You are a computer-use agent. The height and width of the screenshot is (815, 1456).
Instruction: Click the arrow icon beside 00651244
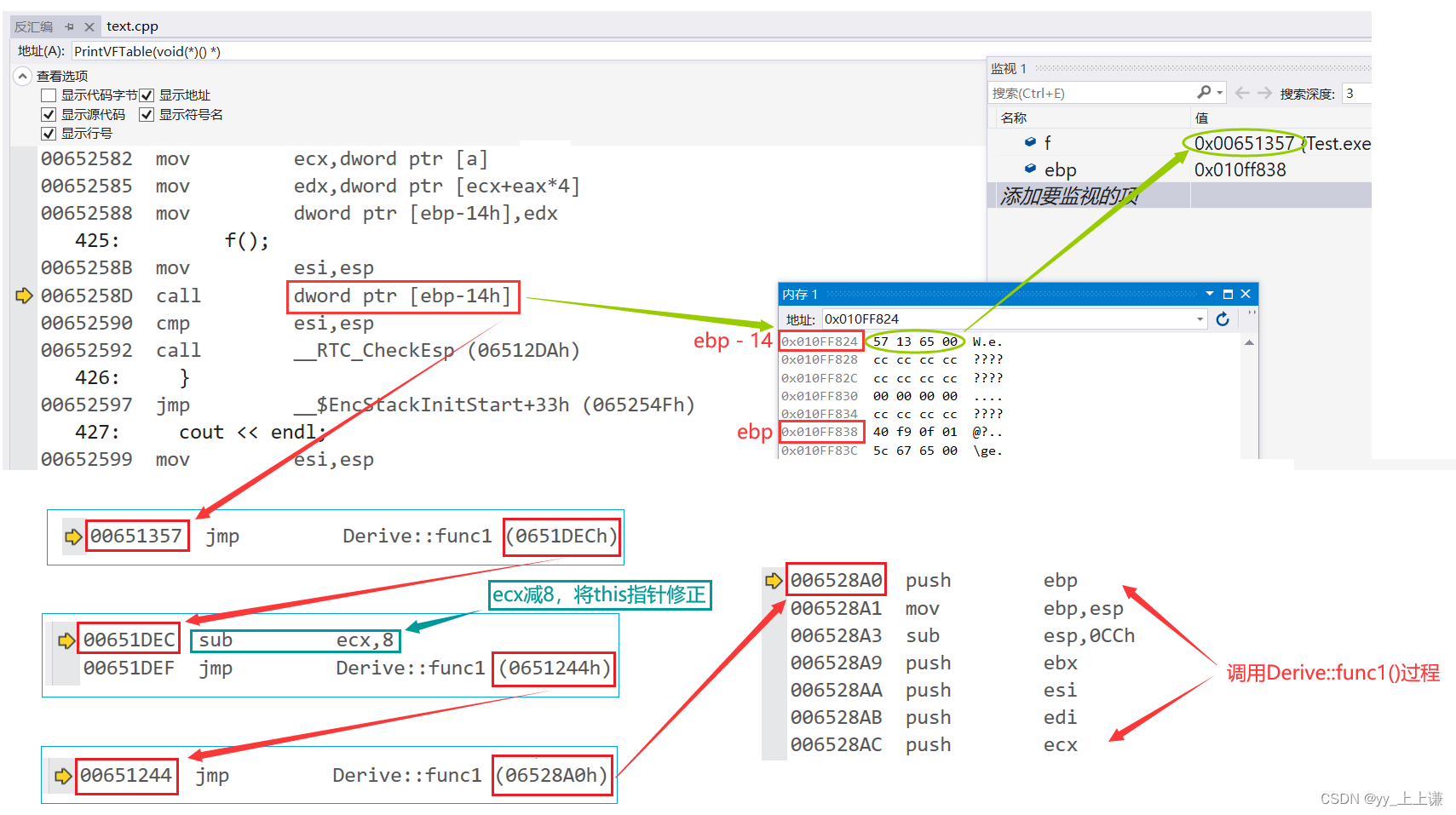click(63, 776)
